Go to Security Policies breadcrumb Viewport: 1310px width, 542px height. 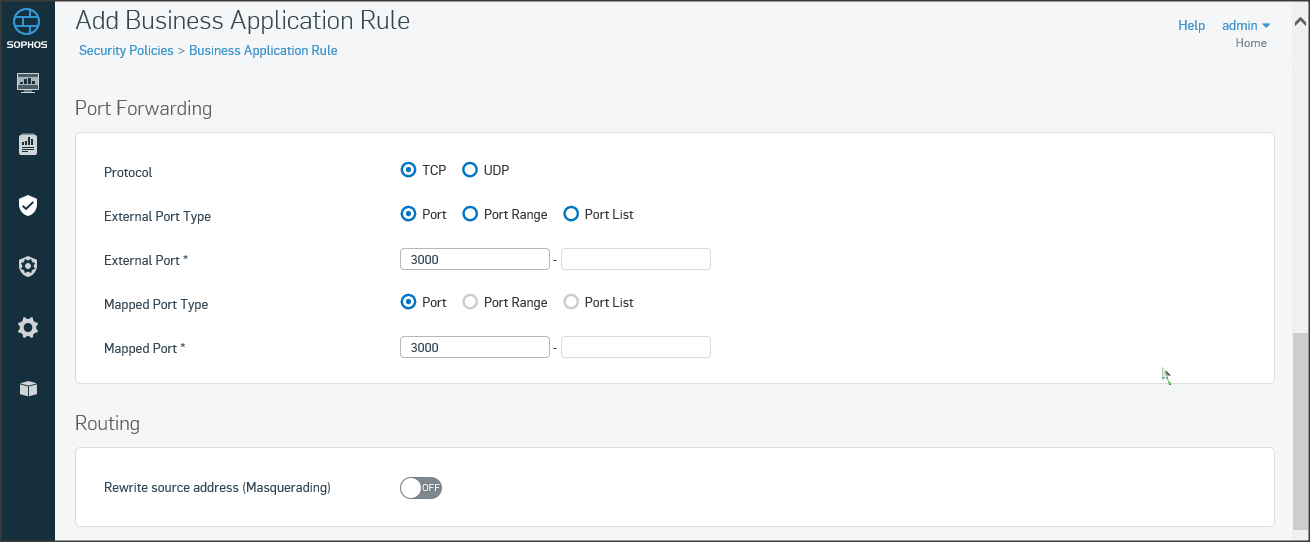126,51
